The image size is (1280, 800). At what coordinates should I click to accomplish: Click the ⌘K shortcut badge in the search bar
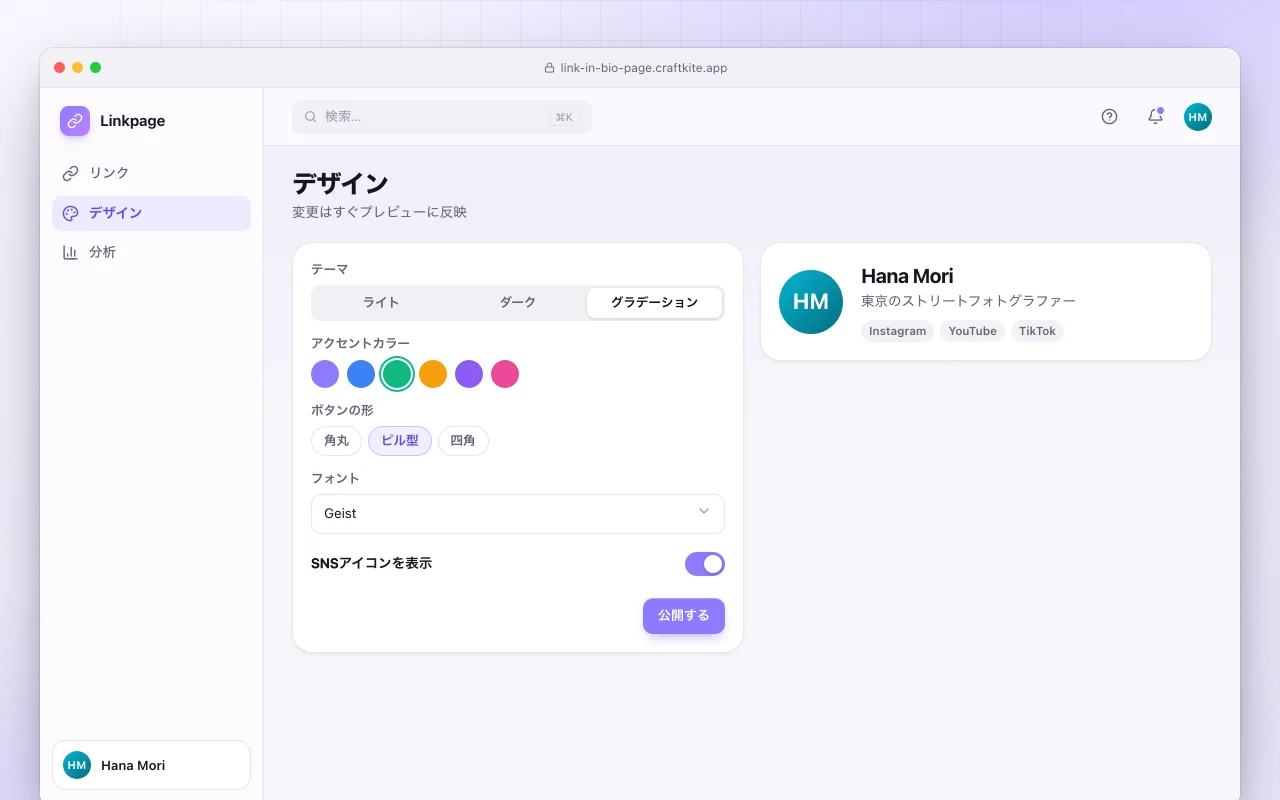(x=564, y=117)
